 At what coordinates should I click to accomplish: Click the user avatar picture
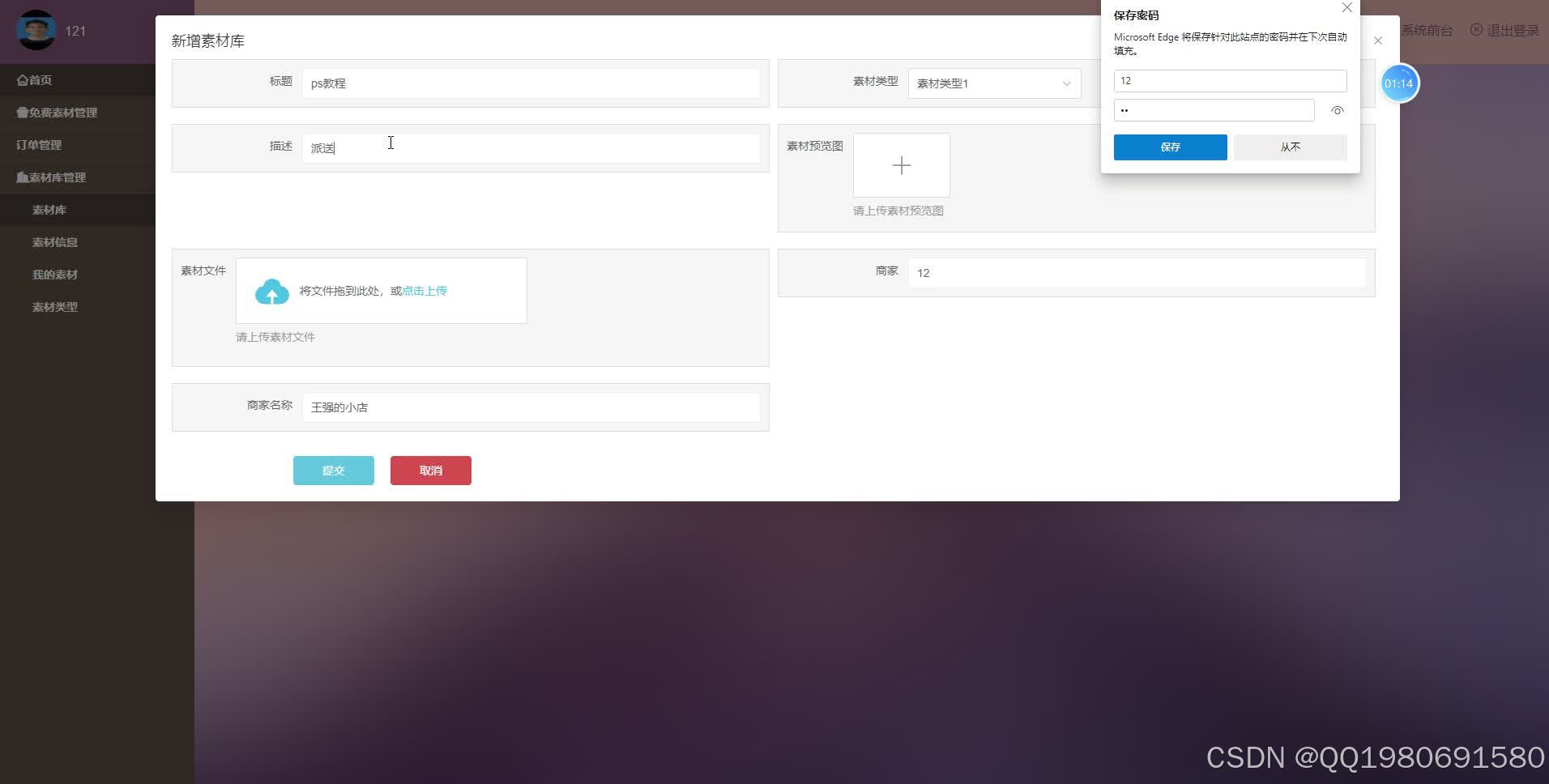pos(36,30)
